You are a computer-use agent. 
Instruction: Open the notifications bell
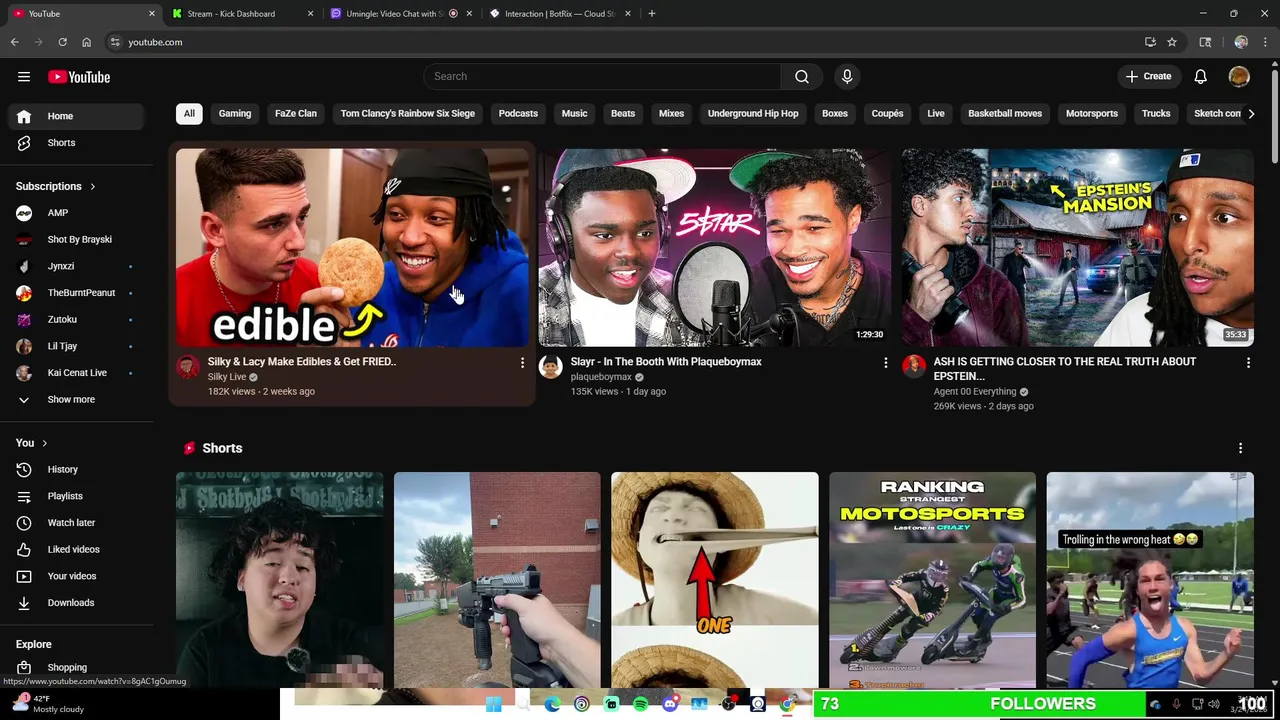1201,77
